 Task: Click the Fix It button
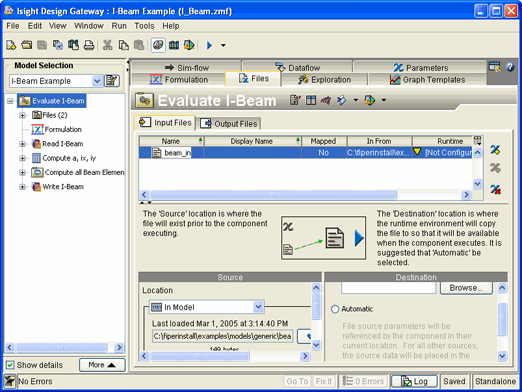pyautogui.click(x=324, y=381)
